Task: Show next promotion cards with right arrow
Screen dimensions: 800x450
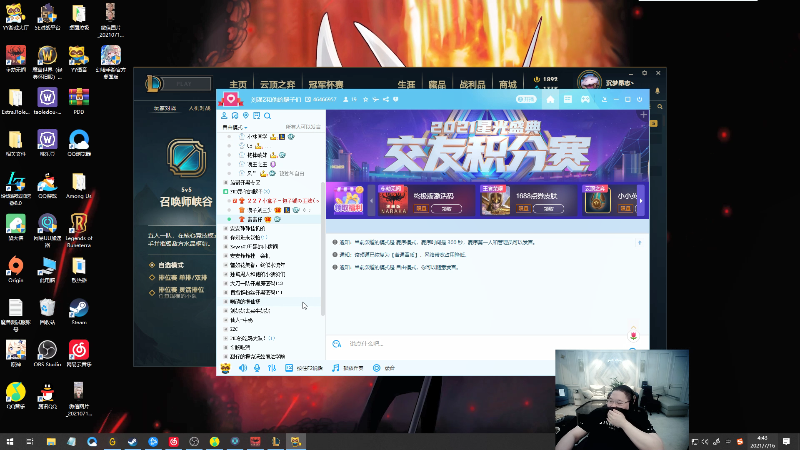Action: point(641,201)
